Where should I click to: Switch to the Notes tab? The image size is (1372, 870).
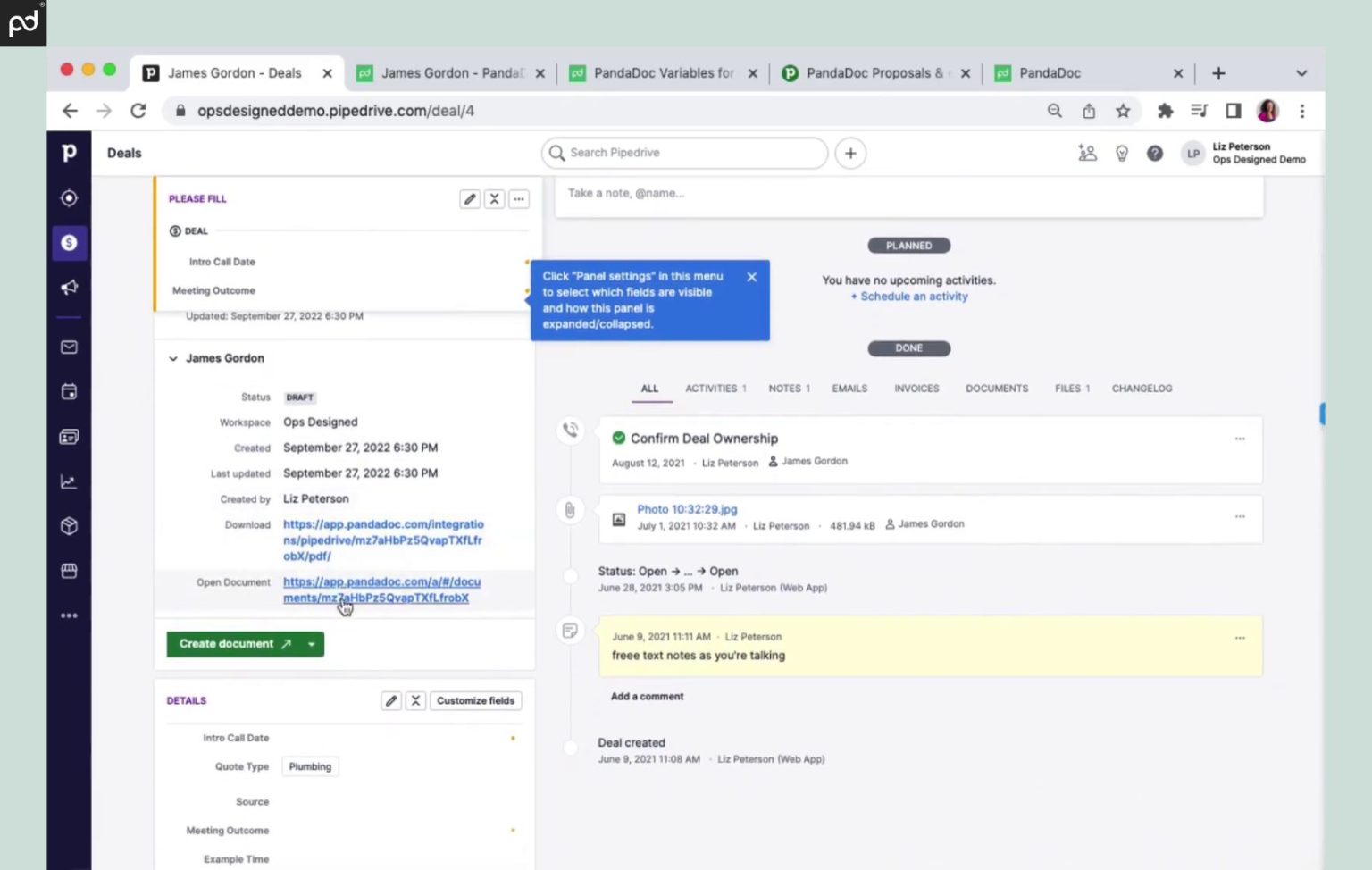[788, 389]
